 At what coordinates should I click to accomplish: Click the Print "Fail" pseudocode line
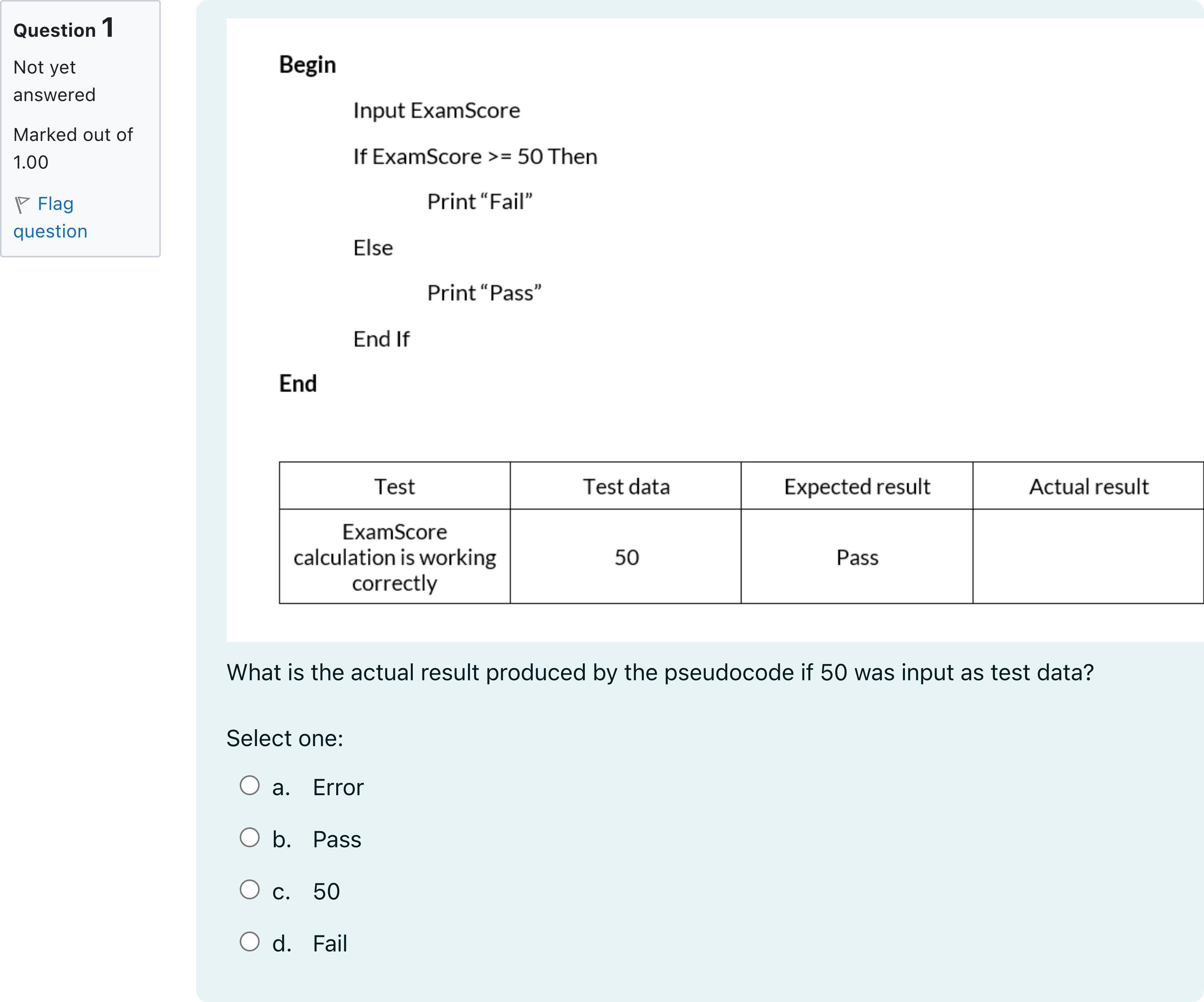pyautogui.click(x=480, y=202)
